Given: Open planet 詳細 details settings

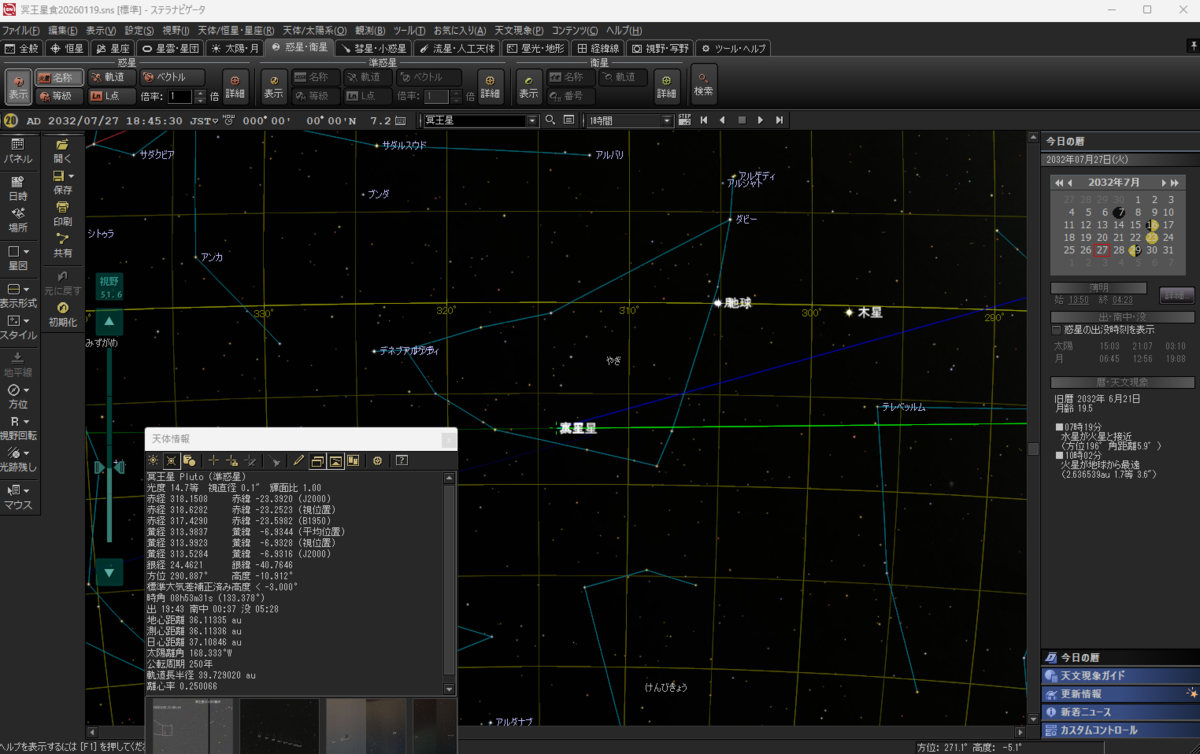Looking at the screenshot, I should click(235, 86).
